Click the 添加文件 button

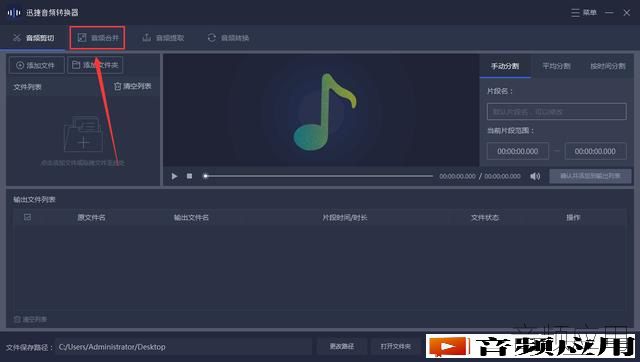(36, 65)
